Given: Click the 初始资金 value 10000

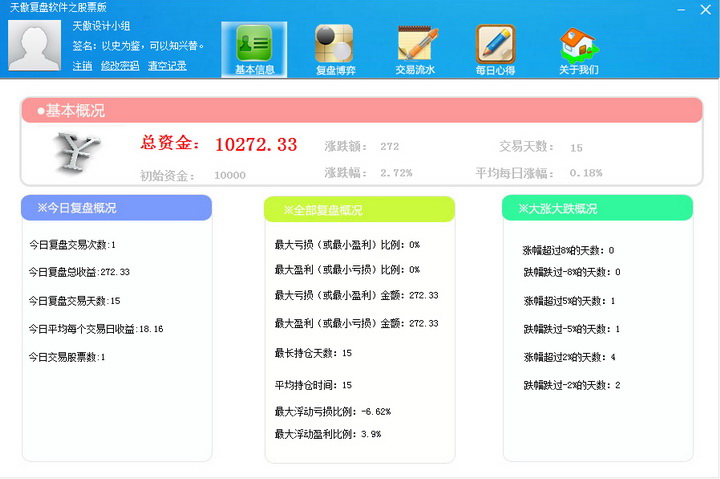Looking at the screenshot, I should [x=230, y=175].
